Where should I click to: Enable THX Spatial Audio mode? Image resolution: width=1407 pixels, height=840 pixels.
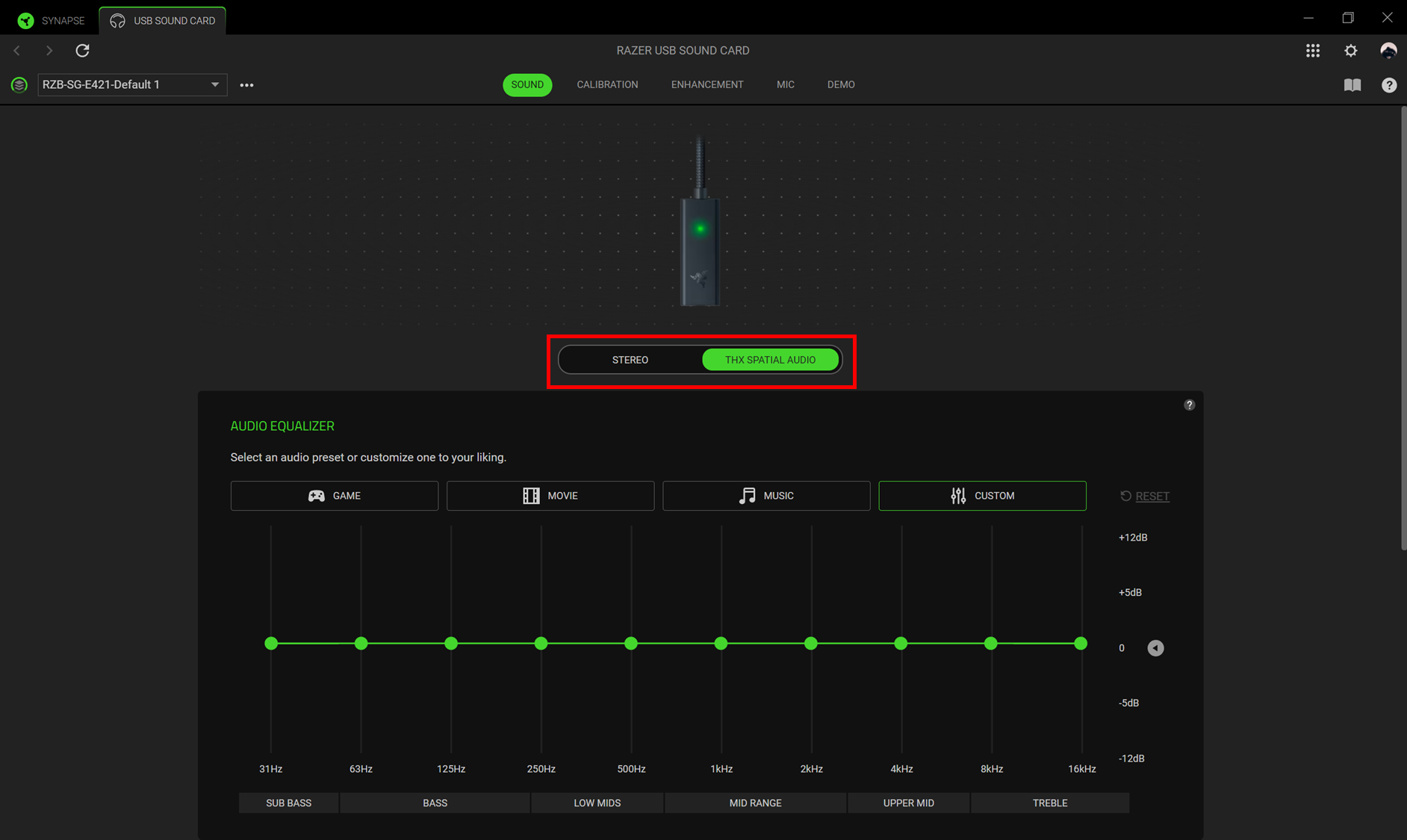[x=769, y=360]
